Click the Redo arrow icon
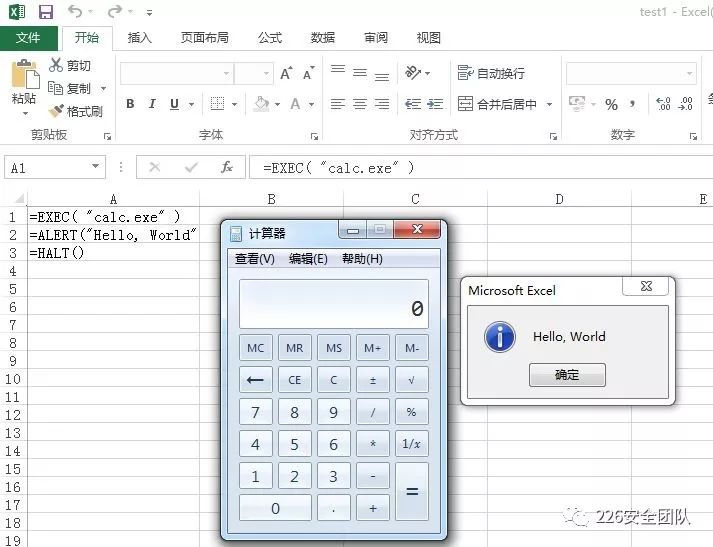The height and width of the screenshot is (547, 713). pos(114,11)
